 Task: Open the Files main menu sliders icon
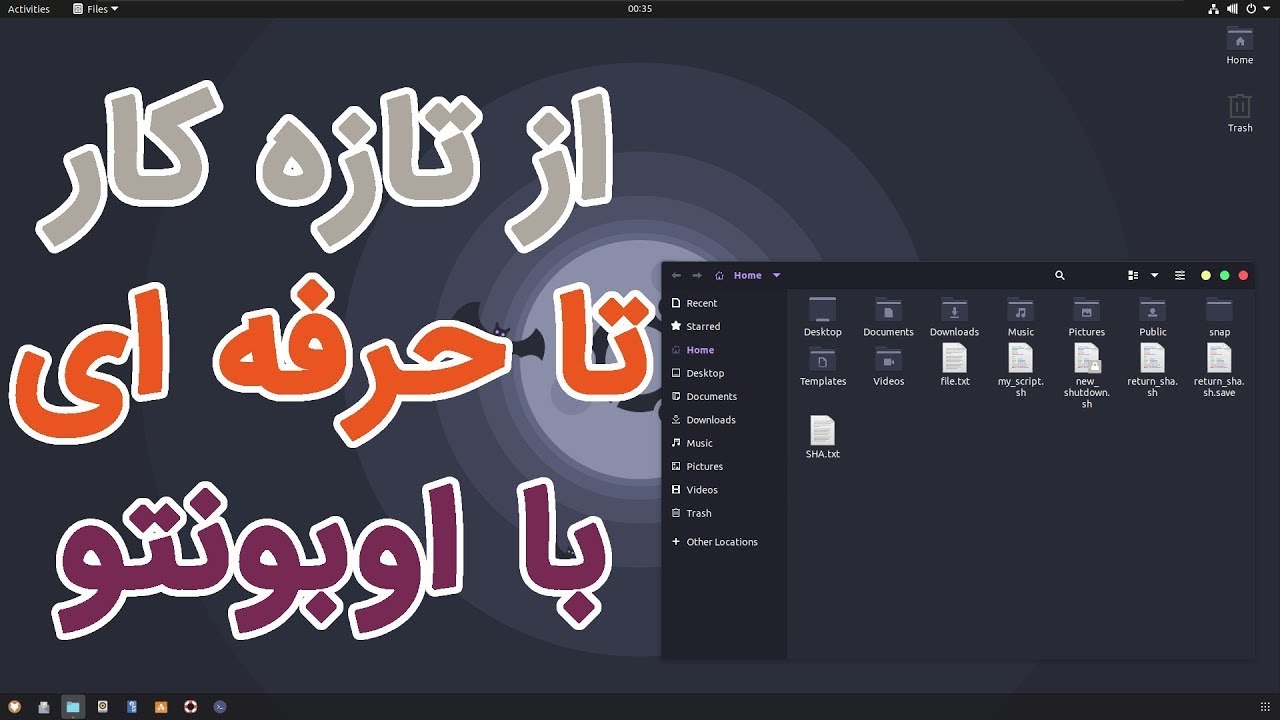1180,275
